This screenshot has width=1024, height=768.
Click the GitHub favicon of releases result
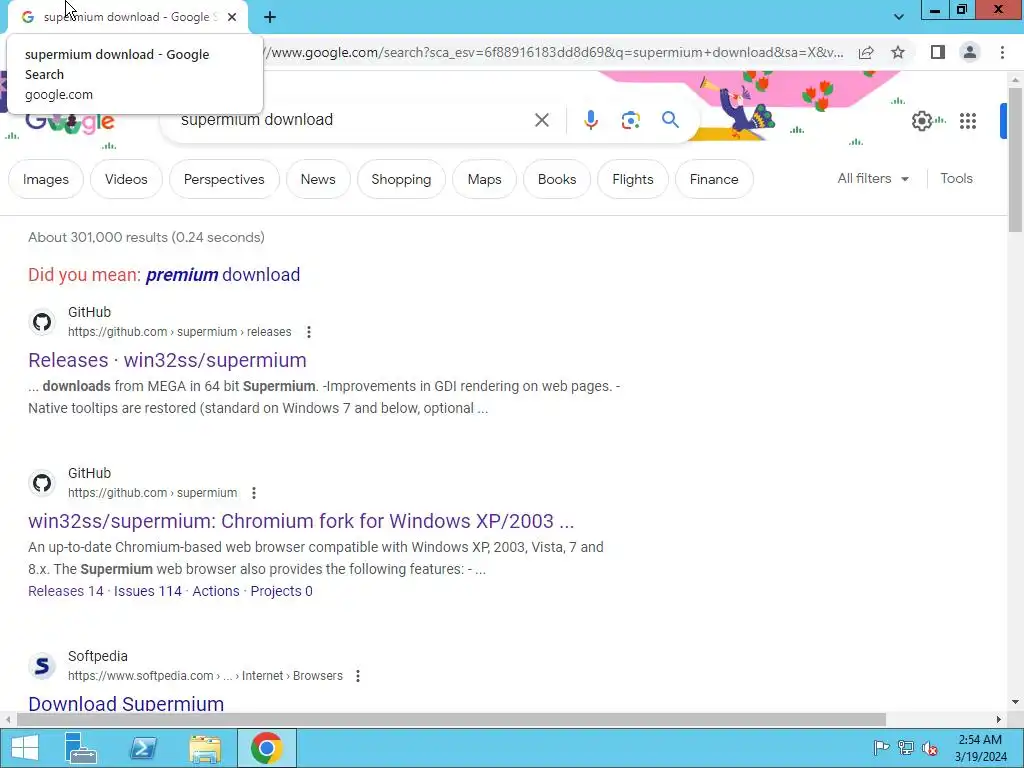pos(42,322)
